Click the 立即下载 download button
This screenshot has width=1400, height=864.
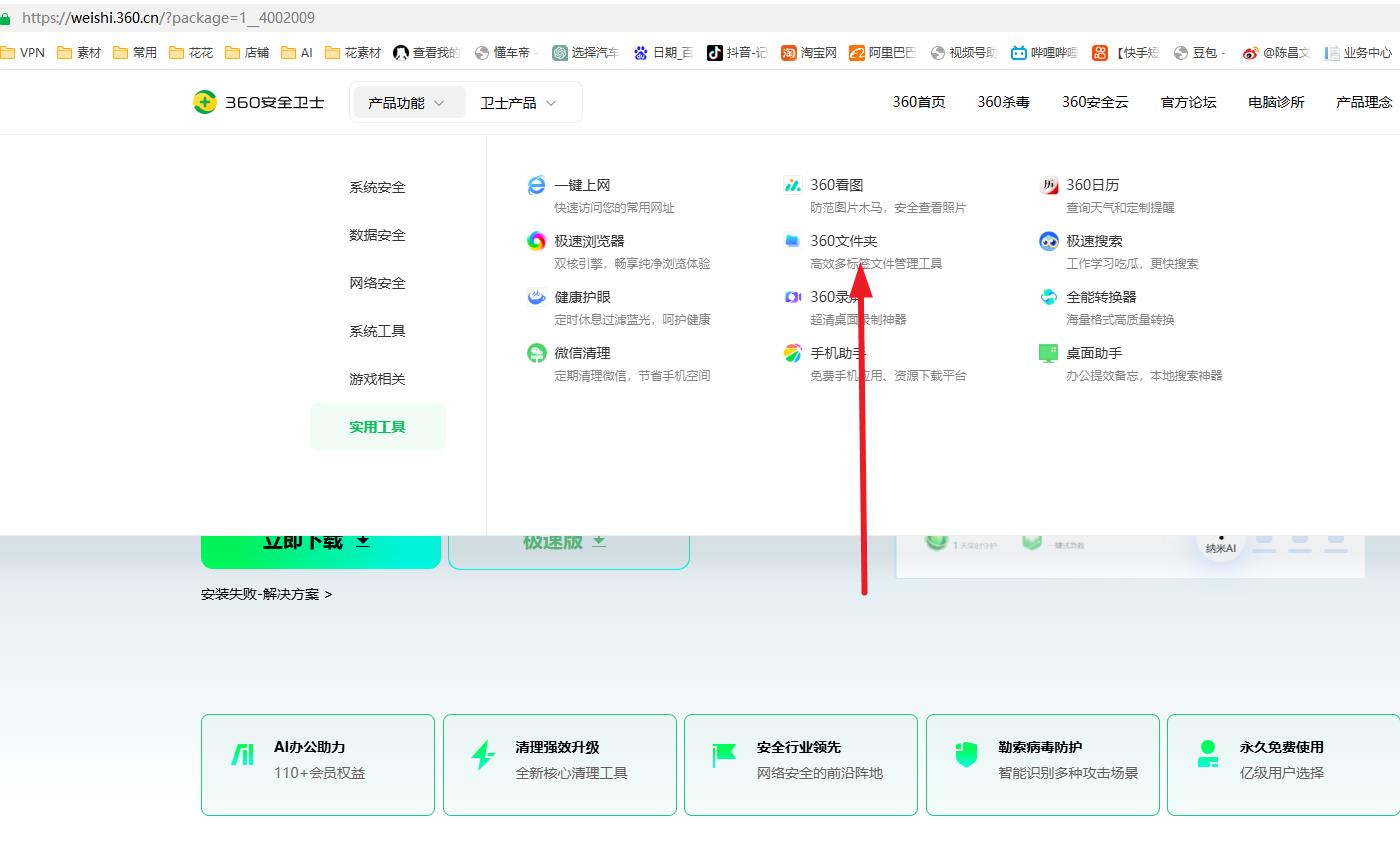(x=321, y=550)
